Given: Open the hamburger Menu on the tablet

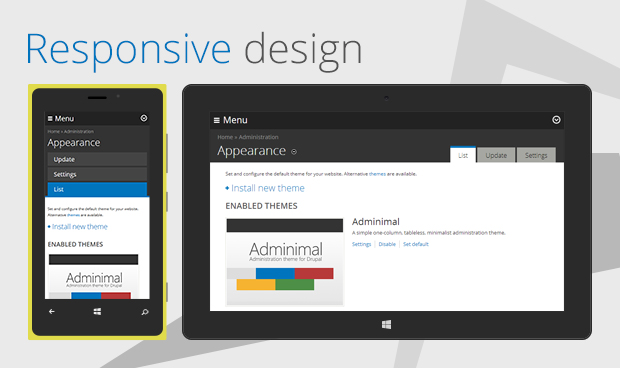Looking at the screenshot, I should (x=231, y=120).
